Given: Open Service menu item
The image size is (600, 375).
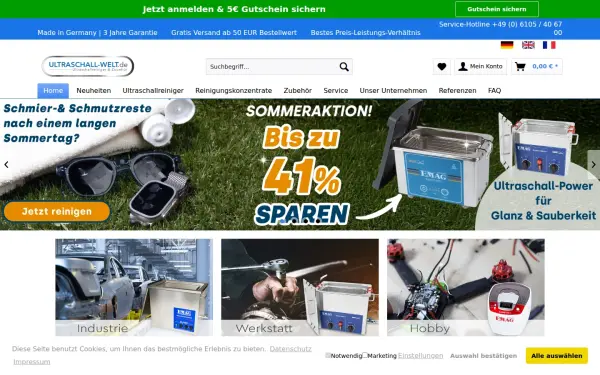Looking at the screenshot, I should click(x=336, y=91).
